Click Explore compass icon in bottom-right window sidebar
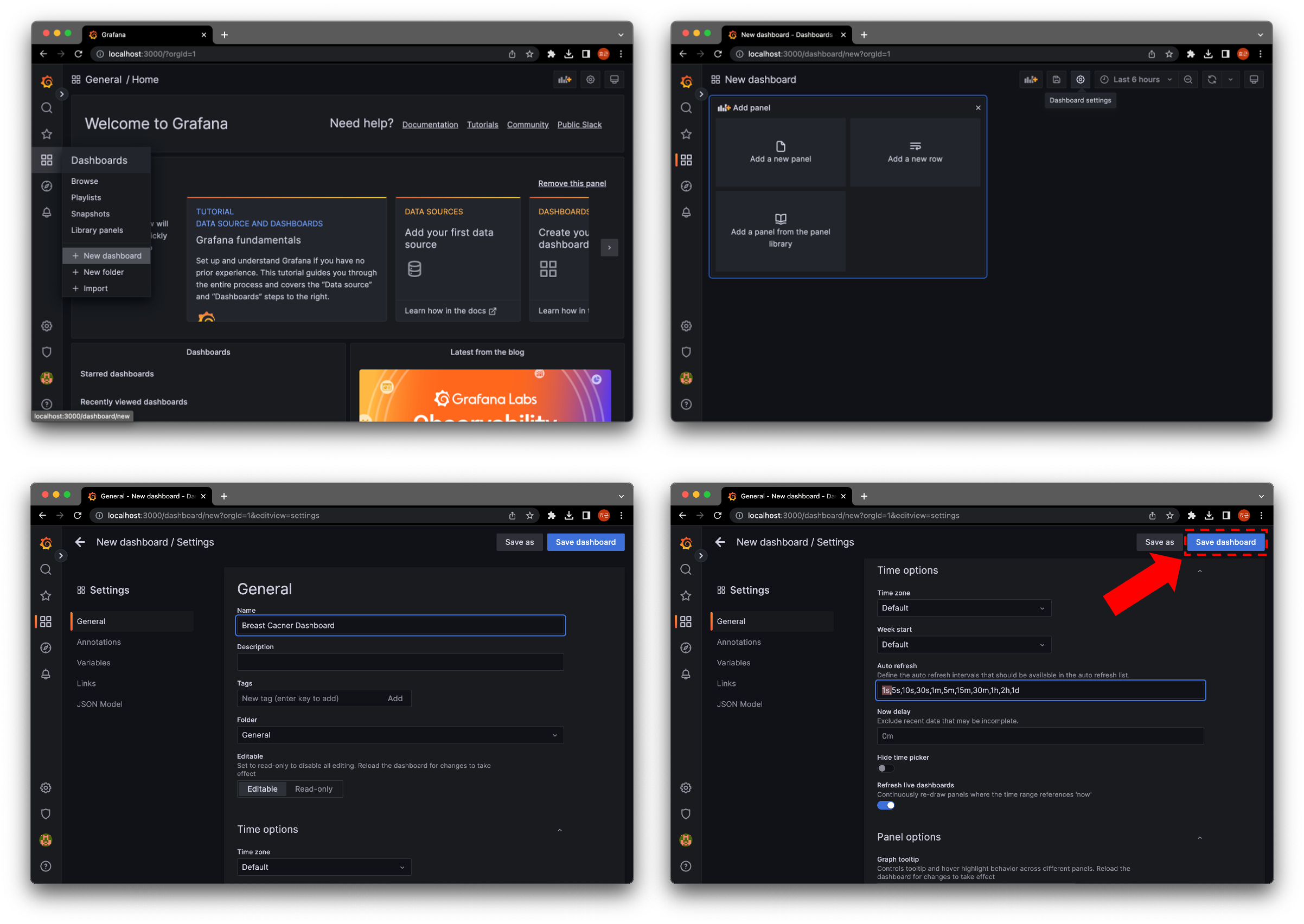1304x924 pixels. pyautogui.click(x=686, y=647)
